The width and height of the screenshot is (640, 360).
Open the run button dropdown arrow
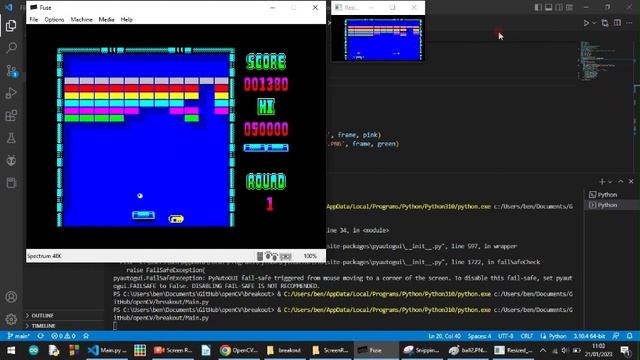(594, 23)
